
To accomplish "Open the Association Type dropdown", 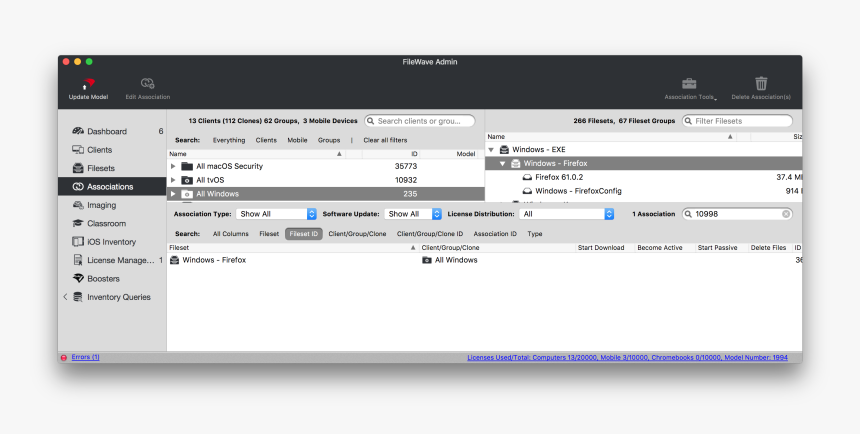I will click(276, 214).
